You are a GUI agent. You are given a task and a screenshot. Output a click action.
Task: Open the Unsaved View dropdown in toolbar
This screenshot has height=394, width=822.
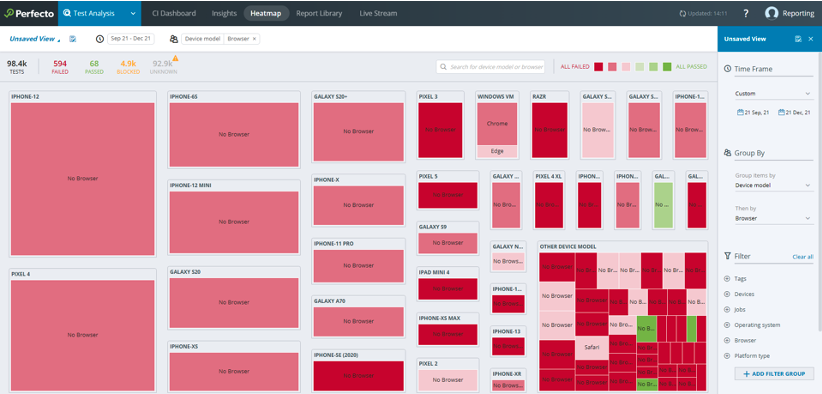35,39
